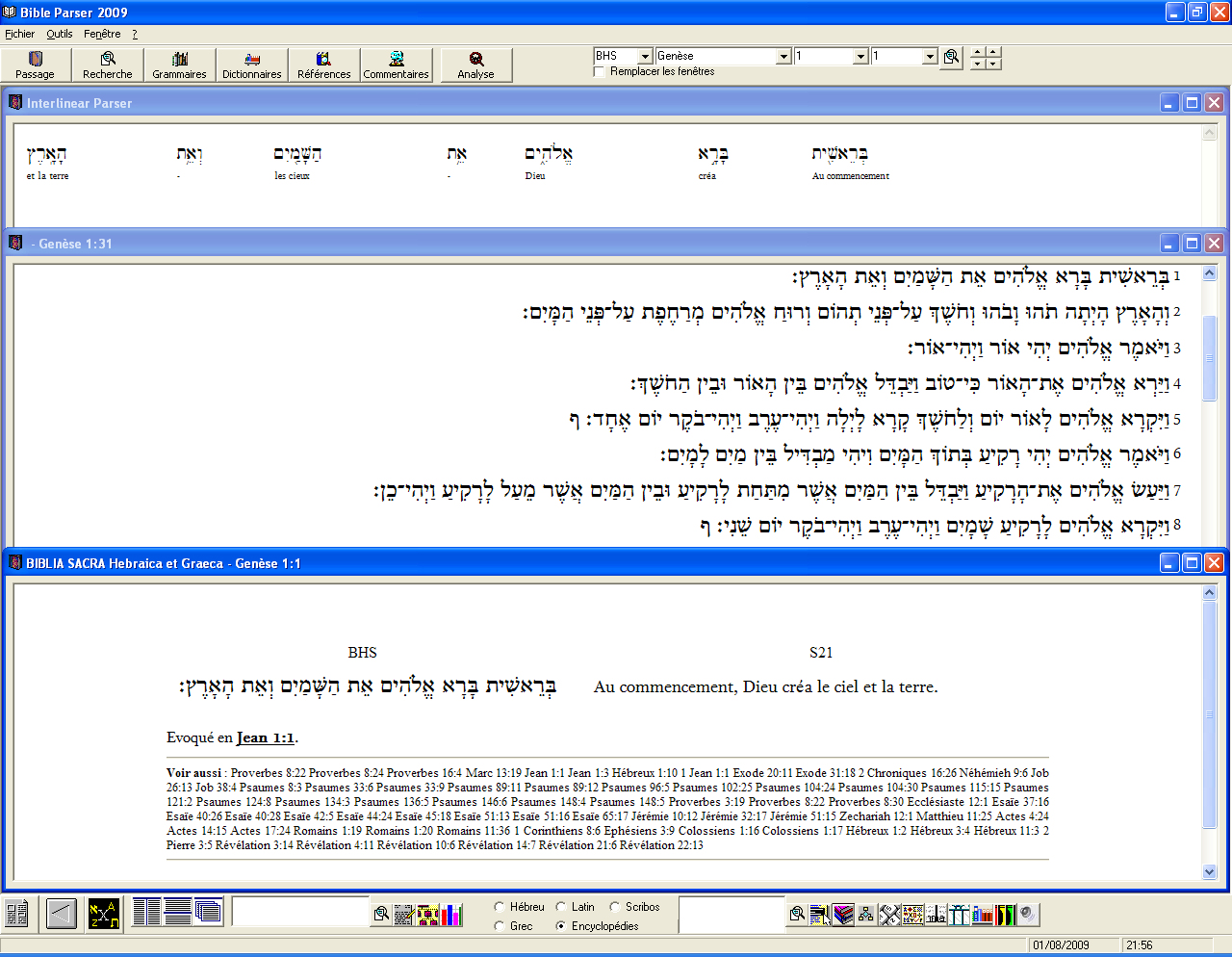Screen dimensions: 1232x957
Task: Open the stacked colored books icon
Action: point(843,914)
